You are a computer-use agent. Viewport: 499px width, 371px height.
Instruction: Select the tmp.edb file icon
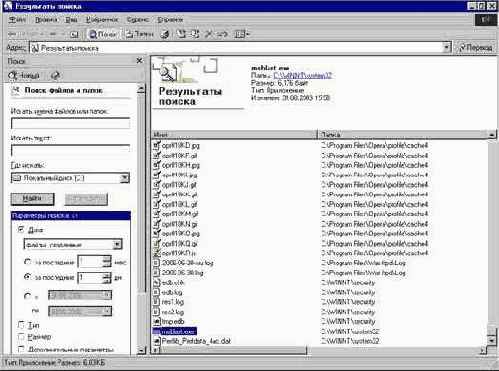(x=157, y=321)
